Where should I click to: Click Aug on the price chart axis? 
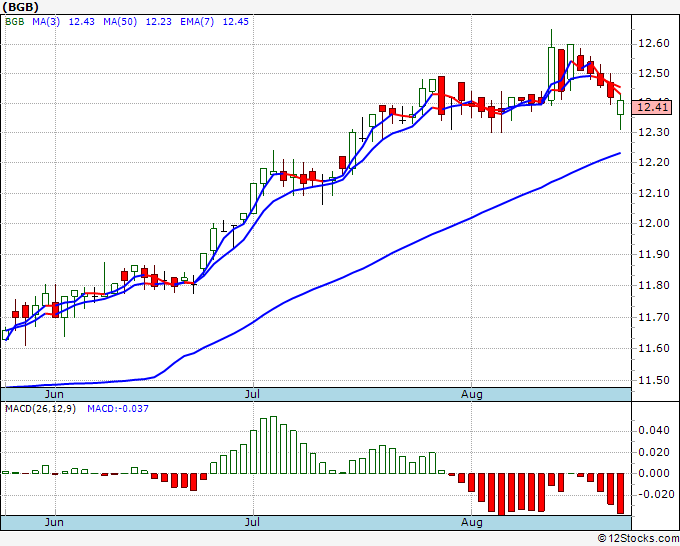[472, 394]
